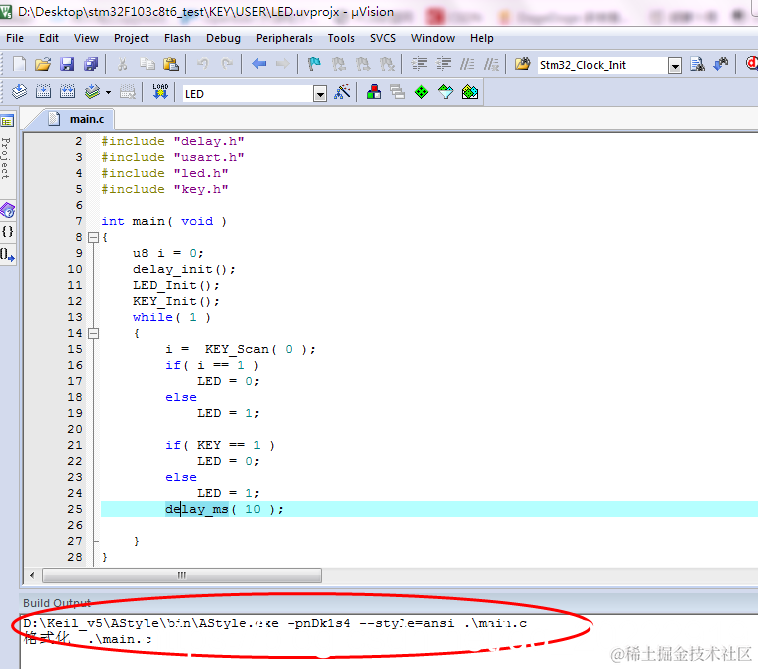758x669 pixels.
Task: Copy selection icon in toolbar
Action: click(x=147, y=64)
